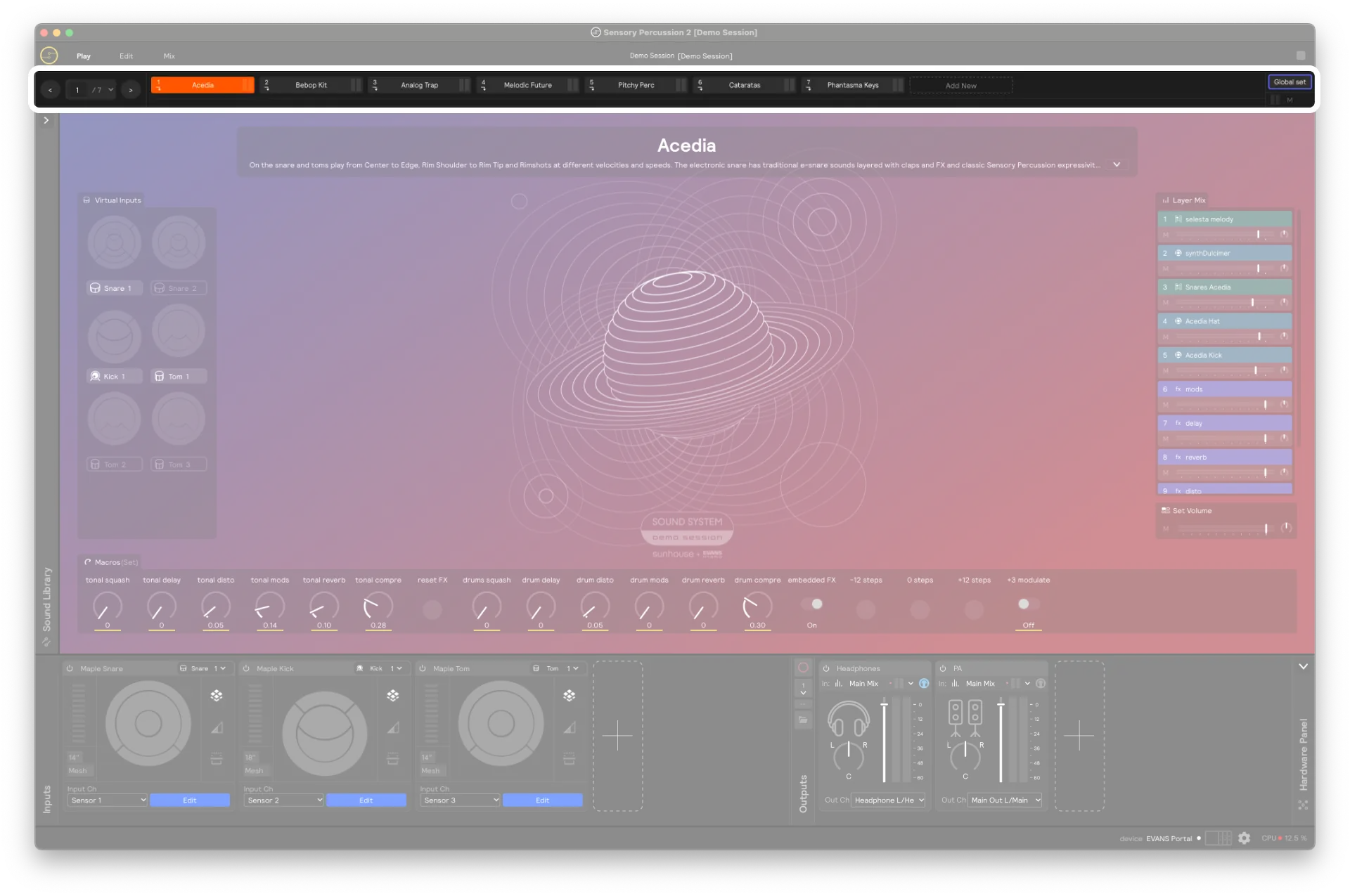Click the Sensory Percussion logo icon
Viewport: 1350px width, 896px height.
pyautogui.click(x=49, y=56)
